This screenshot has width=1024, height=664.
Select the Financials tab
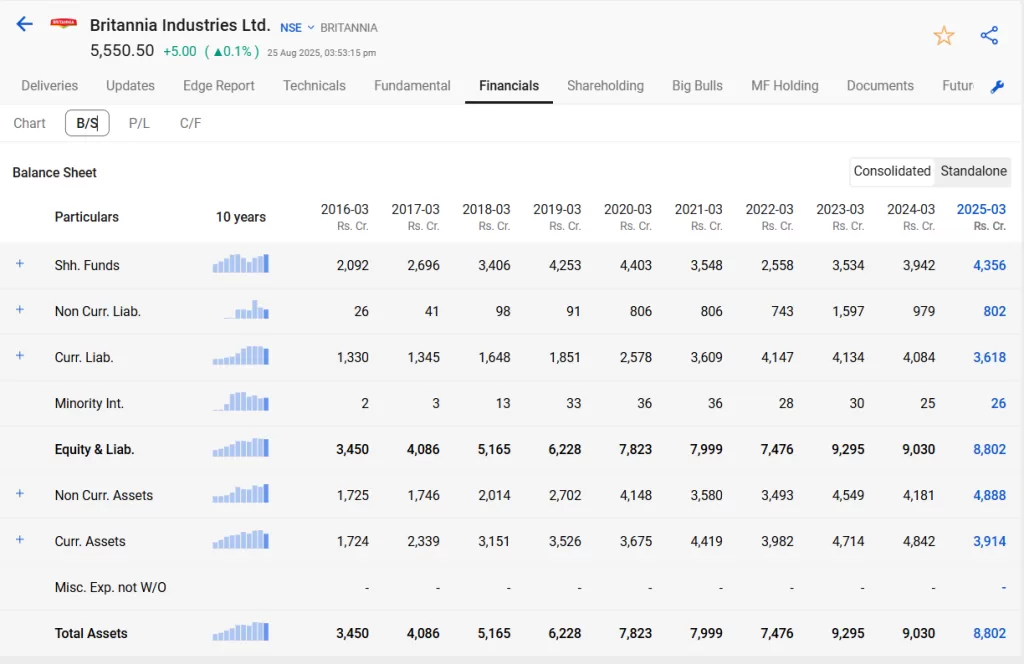(509, 86)
